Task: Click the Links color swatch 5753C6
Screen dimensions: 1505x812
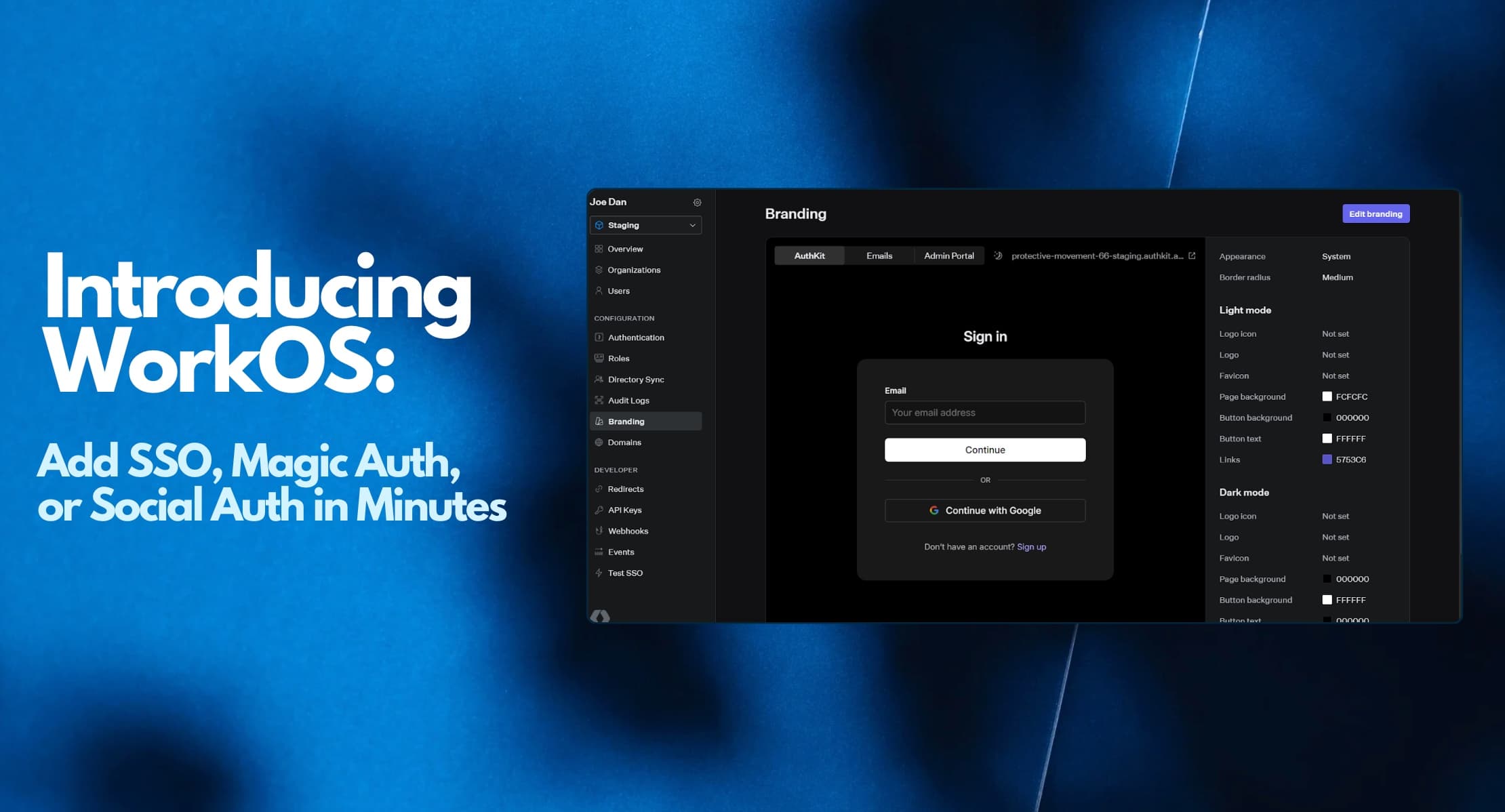Action: [x=1327, y=460]
